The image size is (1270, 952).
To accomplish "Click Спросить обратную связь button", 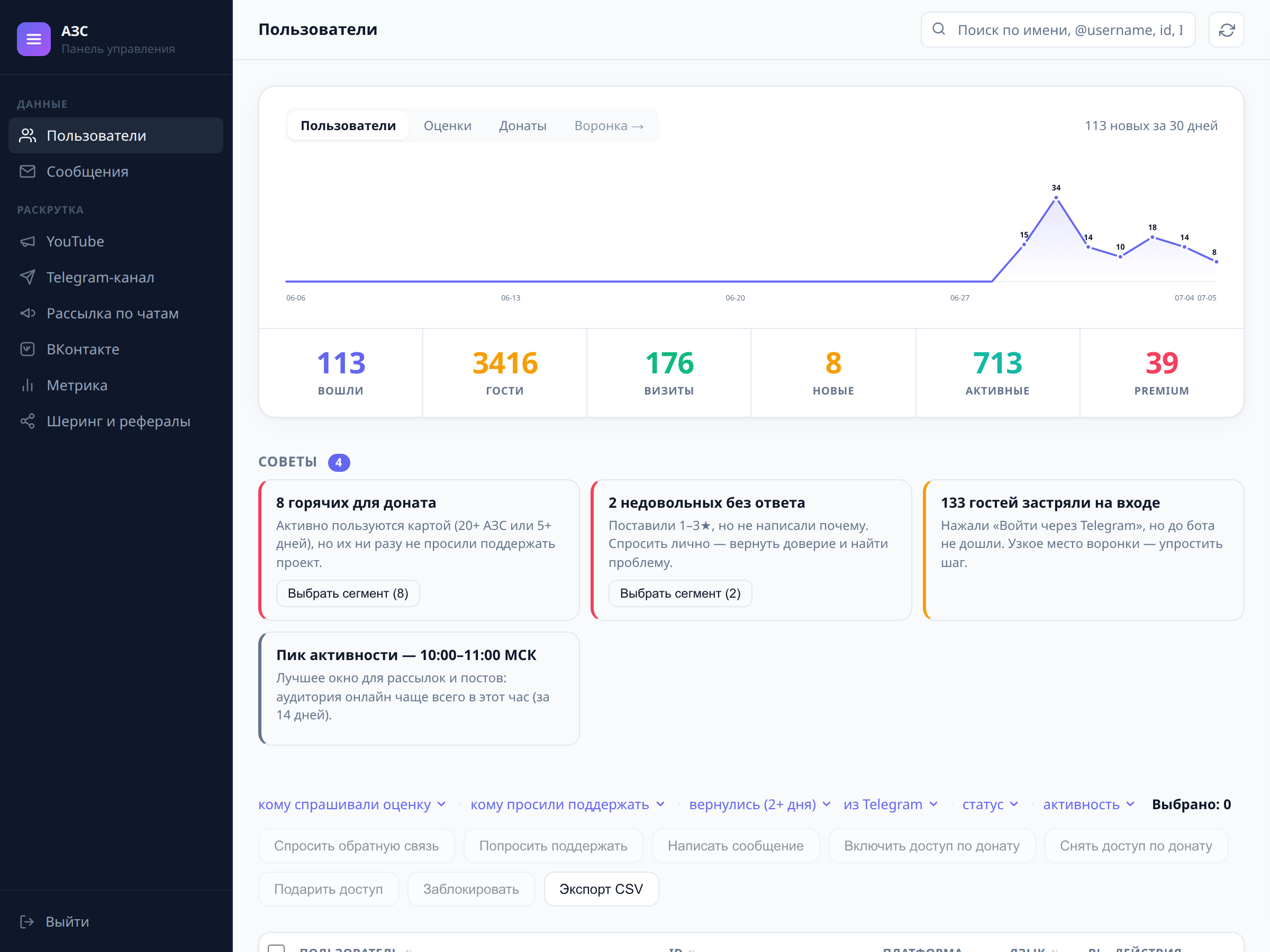I will [357, 846].
